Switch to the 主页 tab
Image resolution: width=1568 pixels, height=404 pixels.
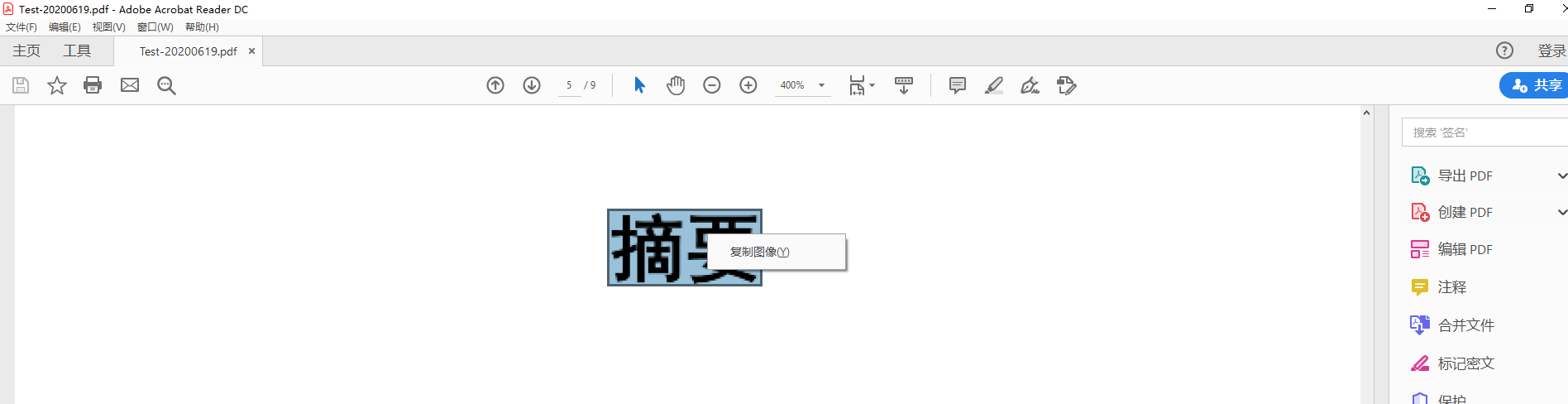coord(26,51)
